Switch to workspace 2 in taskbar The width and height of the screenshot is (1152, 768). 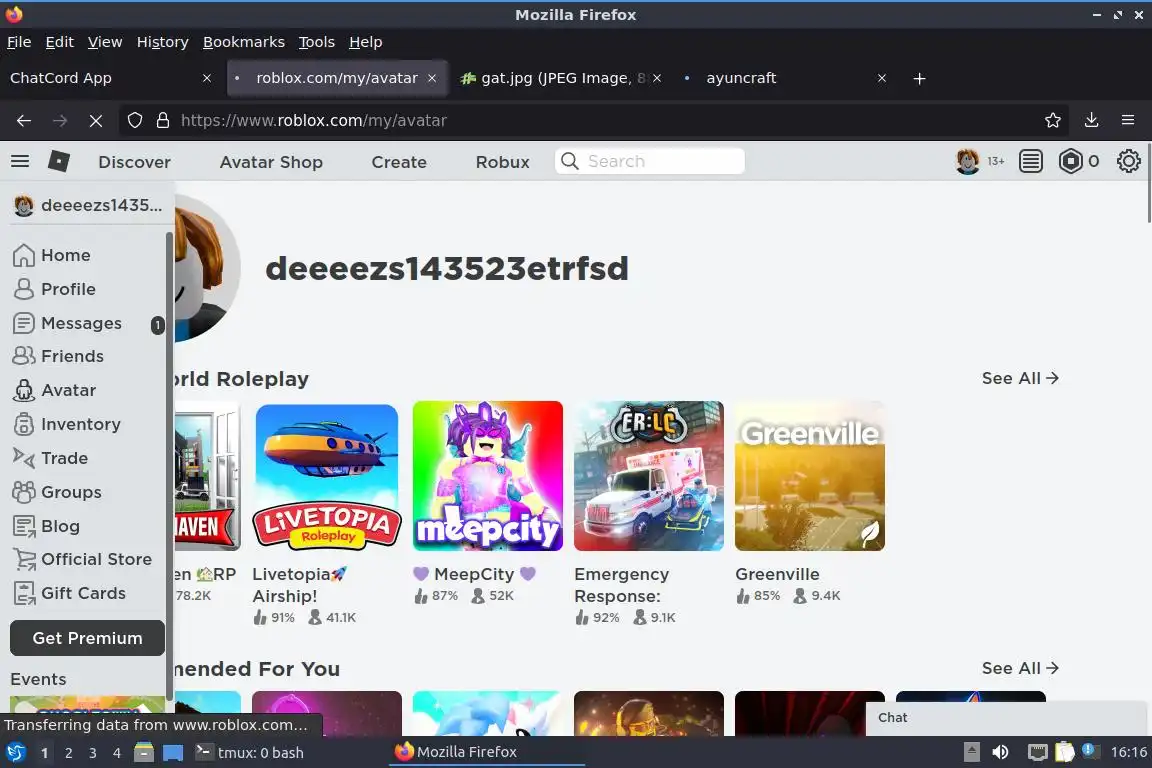tap(68, 753)
